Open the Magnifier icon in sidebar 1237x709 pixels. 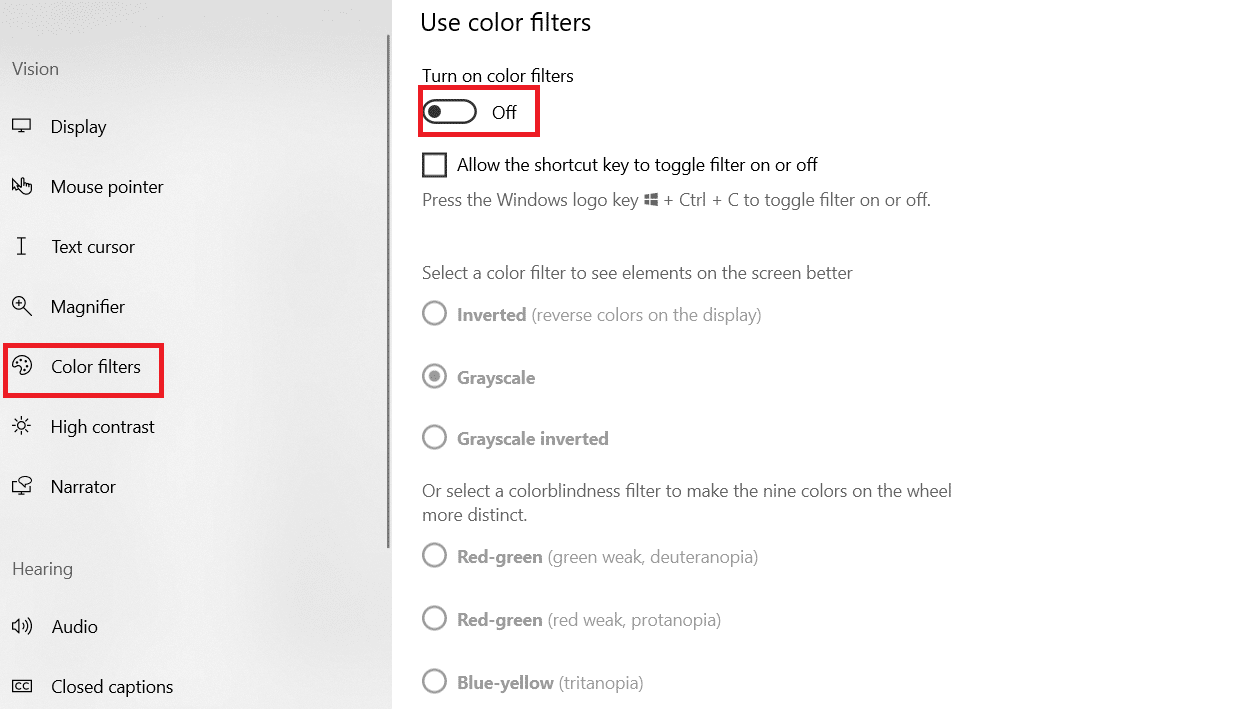pyautogui.click(x=22, y=307)
